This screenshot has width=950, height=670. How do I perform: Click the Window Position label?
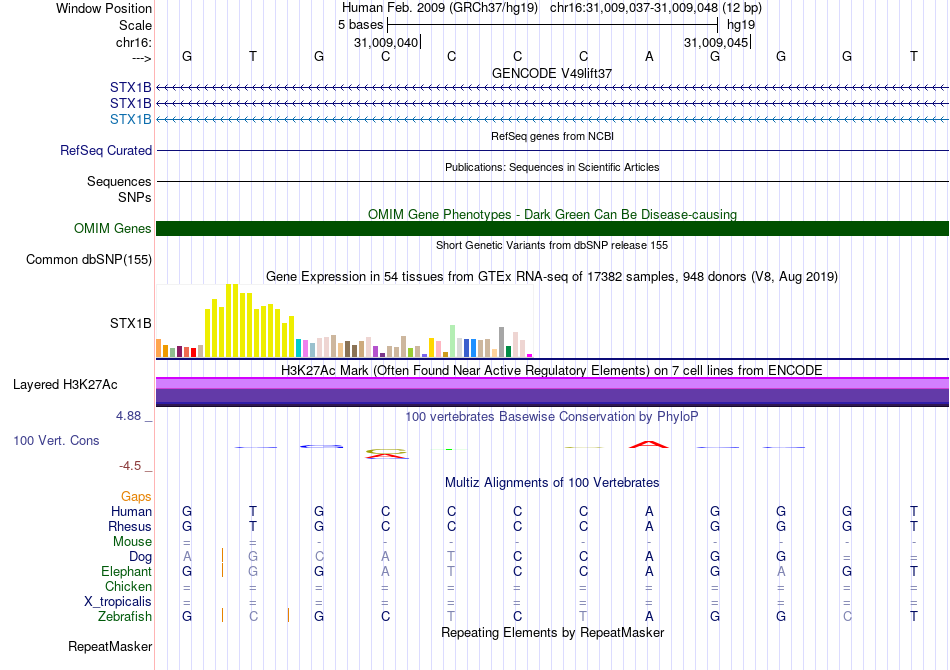coord(104,8)
